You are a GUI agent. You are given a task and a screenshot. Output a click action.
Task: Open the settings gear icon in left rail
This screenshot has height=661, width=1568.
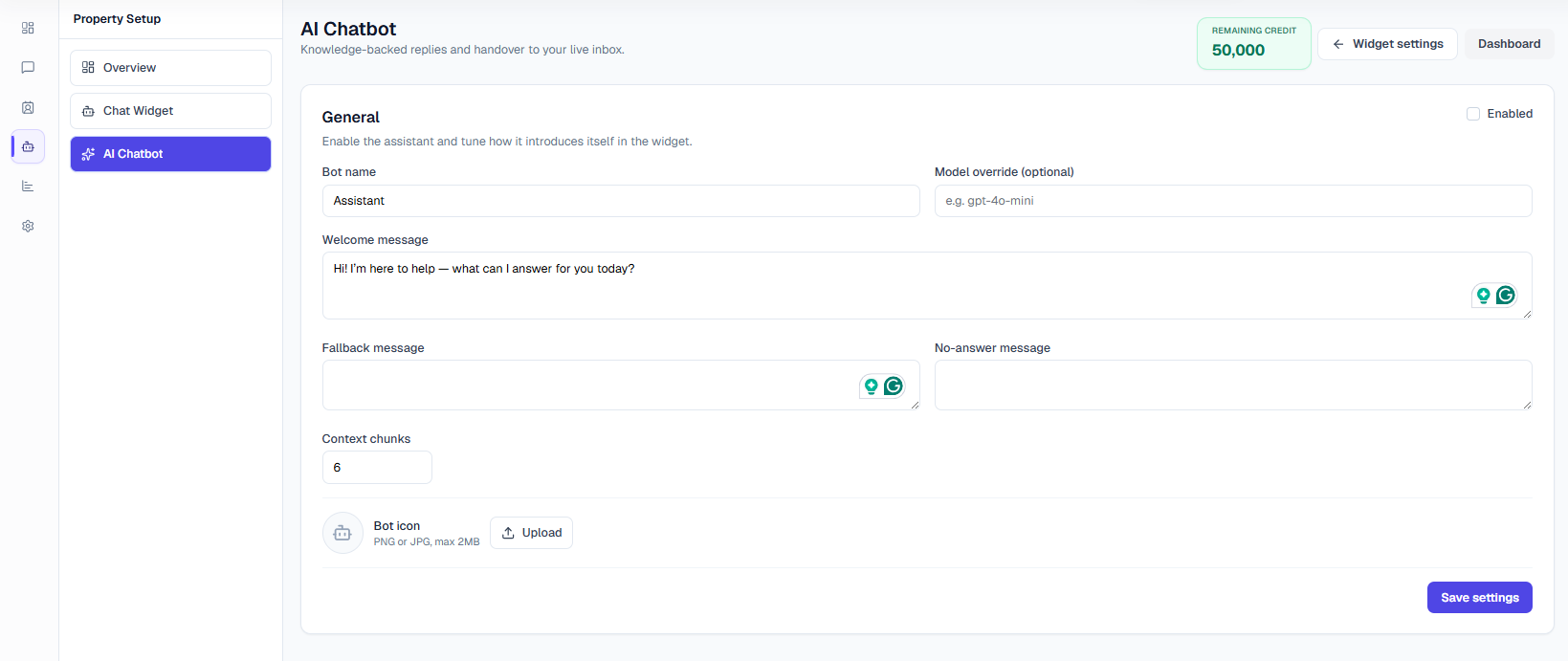[x=28, y=226]
